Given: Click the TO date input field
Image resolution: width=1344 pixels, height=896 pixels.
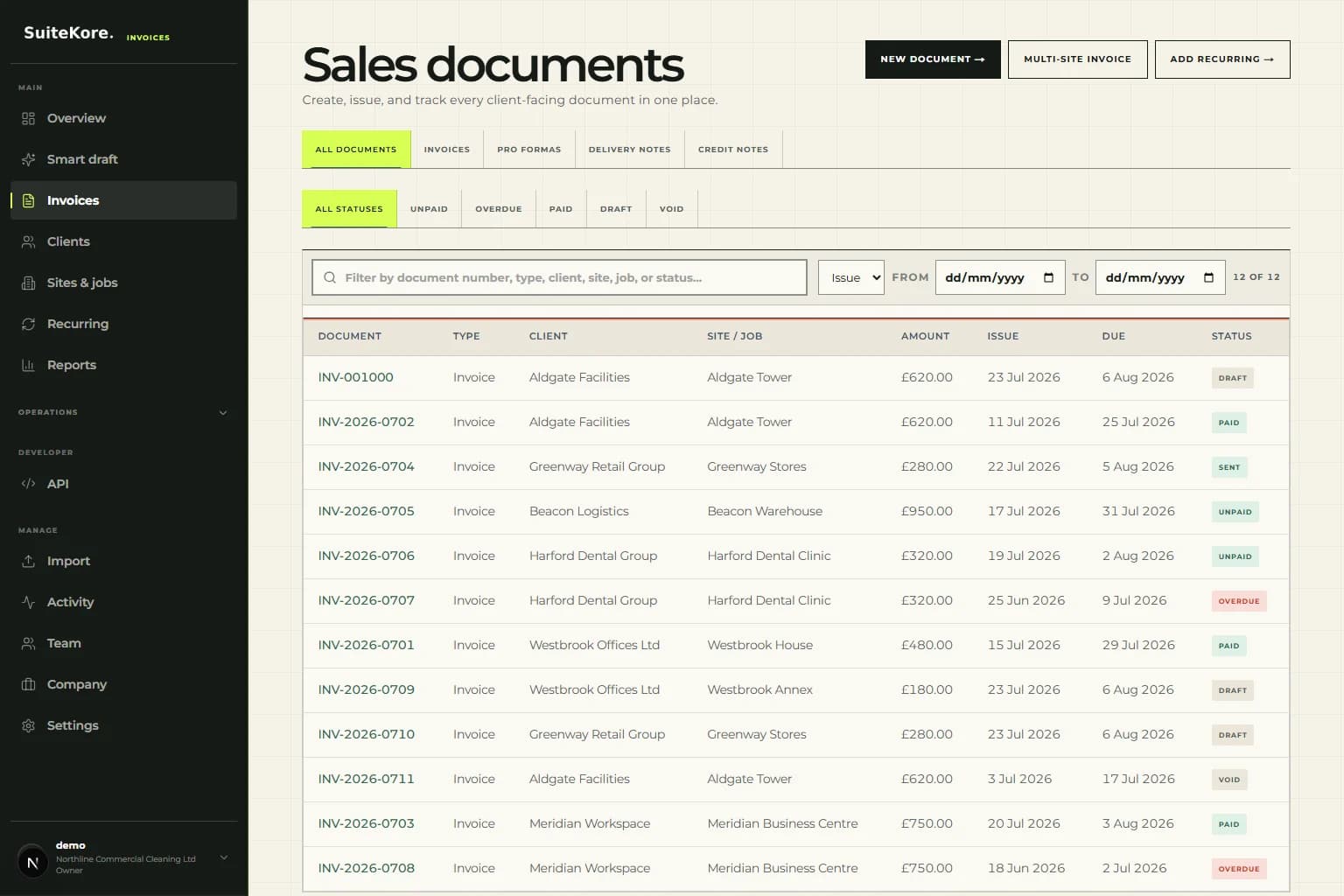Looking at the screenshot, I should point(1160,277).
